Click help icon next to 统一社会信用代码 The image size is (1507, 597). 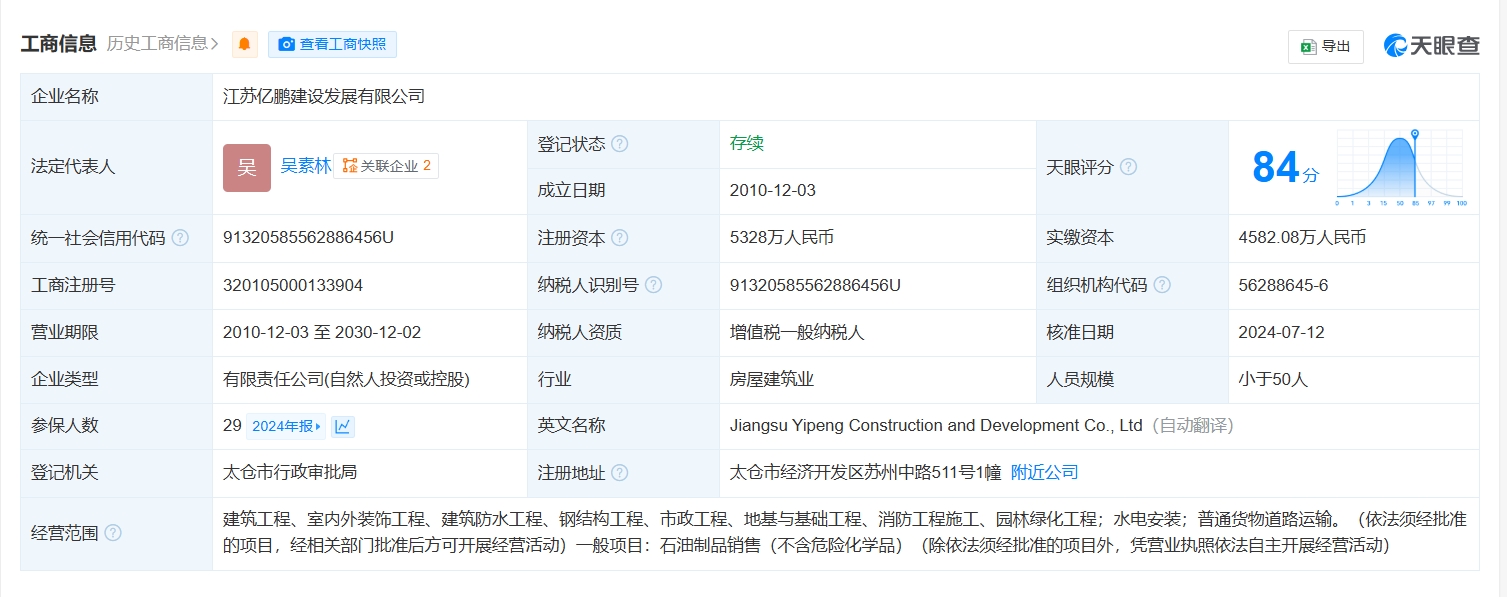(180, 238)
